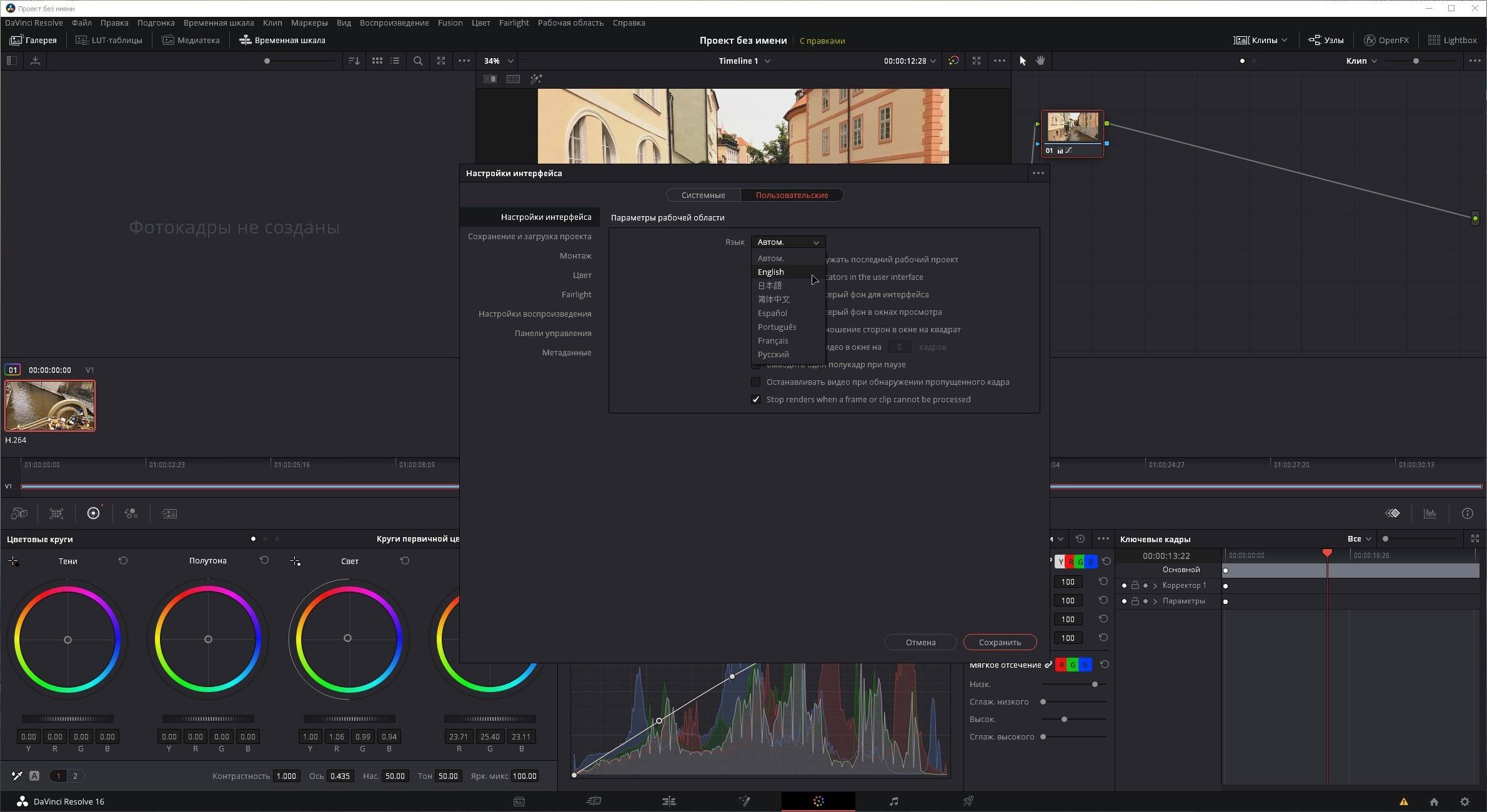Open settings dialog options three-dot menu
This screenshot has height=812, width=1487.
coord(1038,173)
